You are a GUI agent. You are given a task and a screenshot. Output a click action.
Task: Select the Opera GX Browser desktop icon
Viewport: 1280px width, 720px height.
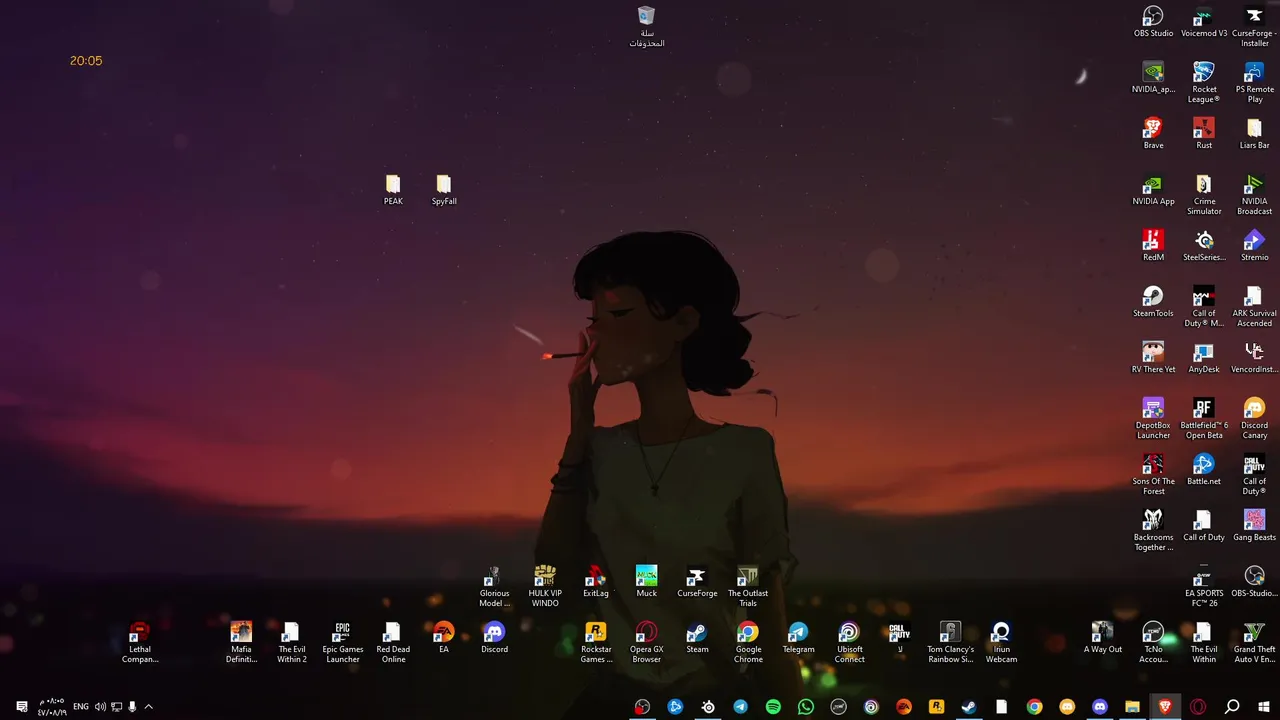pos(646,642)
